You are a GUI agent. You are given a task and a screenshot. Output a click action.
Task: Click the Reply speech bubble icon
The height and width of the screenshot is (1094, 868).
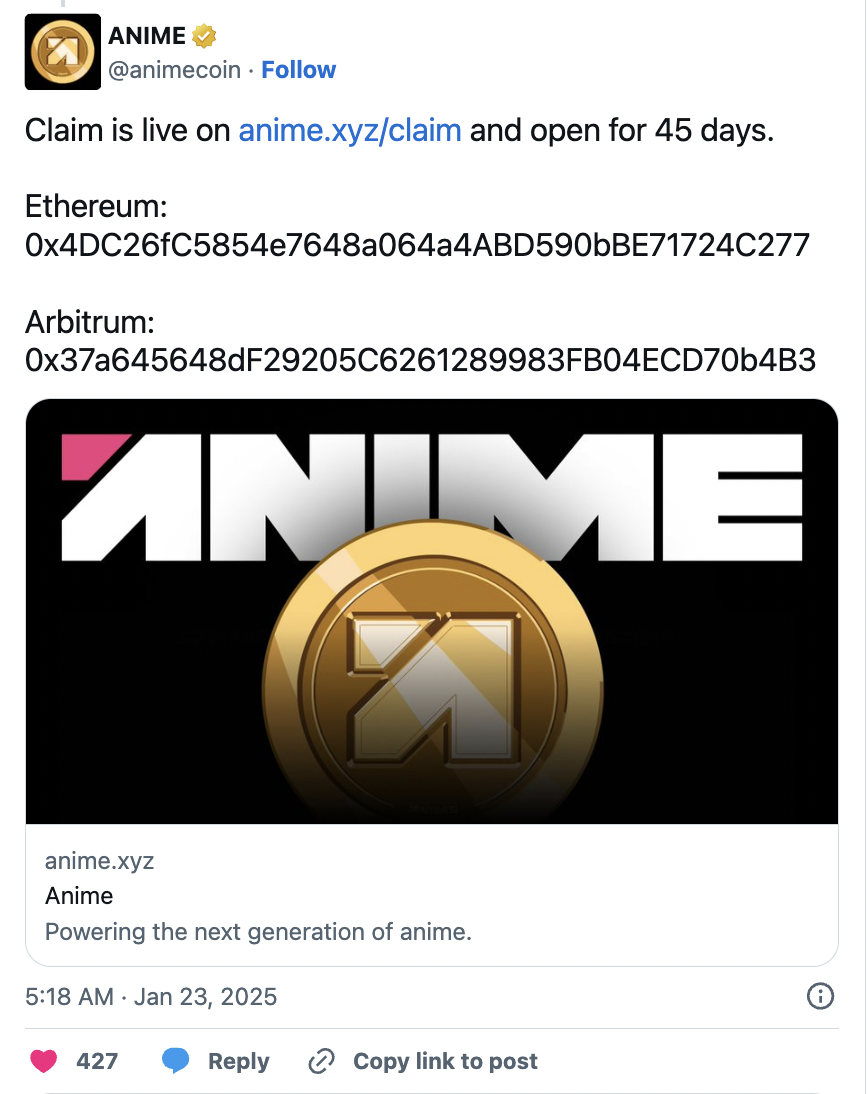point(175,1061)
